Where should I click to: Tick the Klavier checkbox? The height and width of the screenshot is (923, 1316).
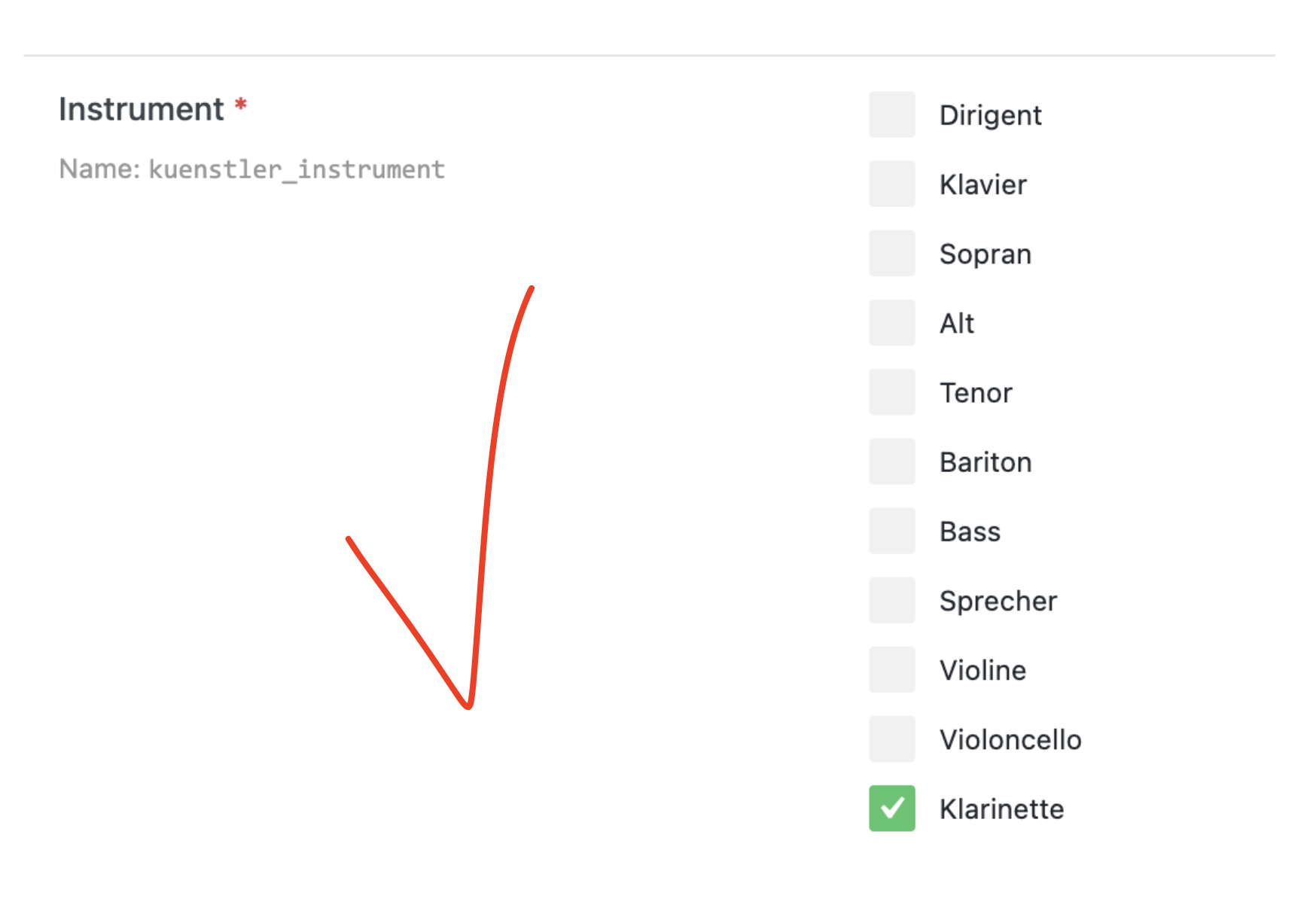(891, 184)
